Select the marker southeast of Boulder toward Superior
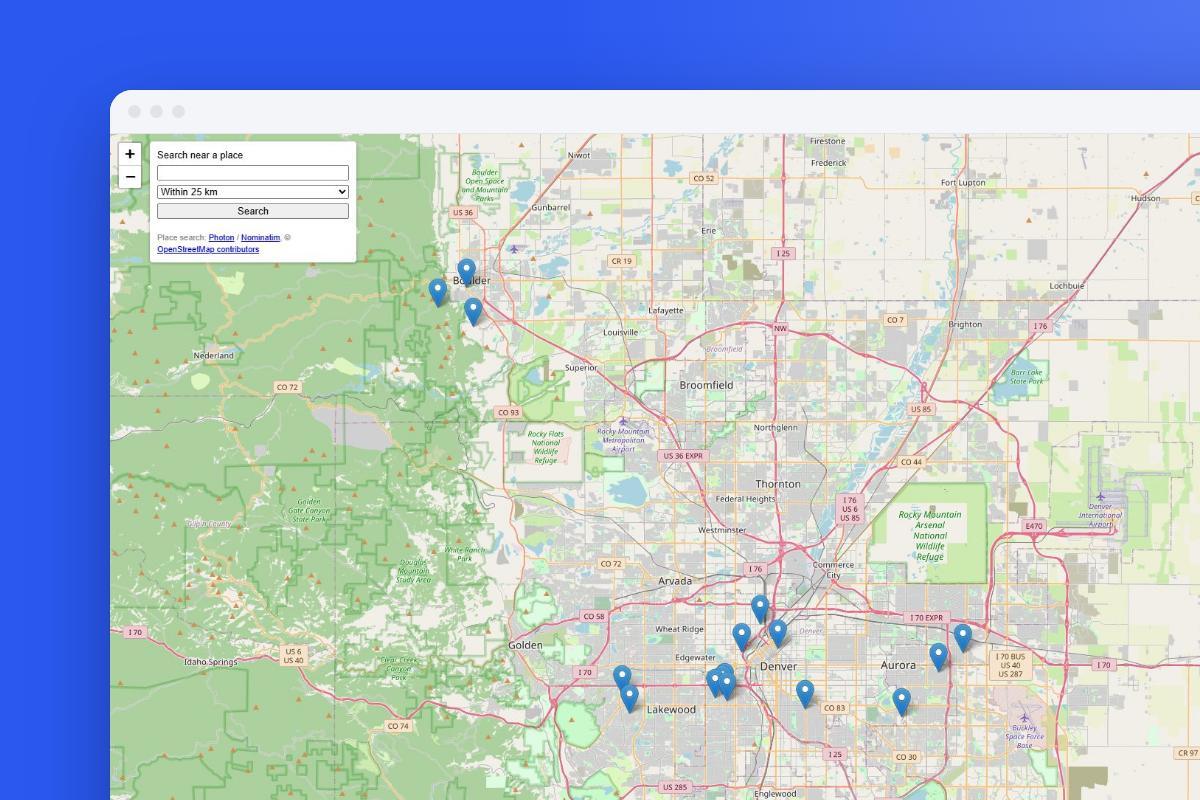Viewport: 1200px width, 800px height. point(474,312)
